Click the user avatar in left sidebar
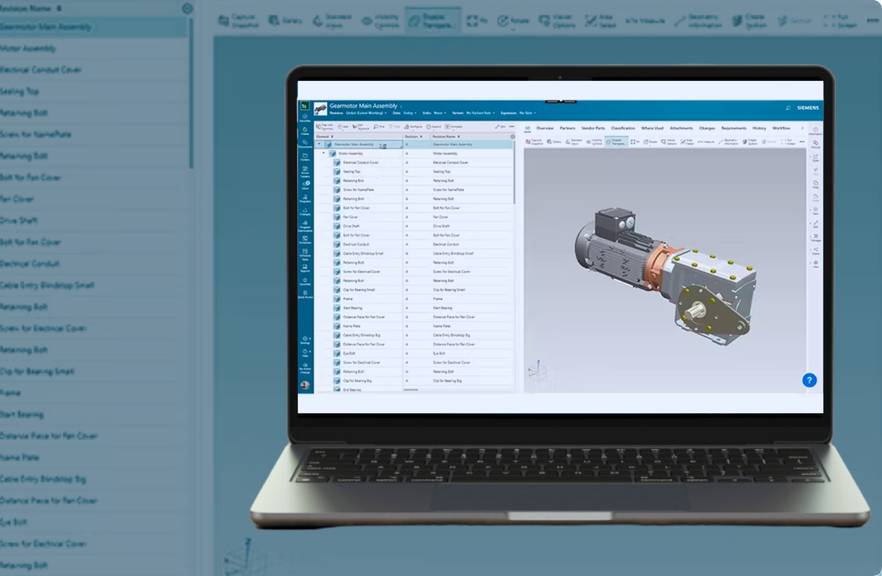882x576 pixels. coord(305,385)
